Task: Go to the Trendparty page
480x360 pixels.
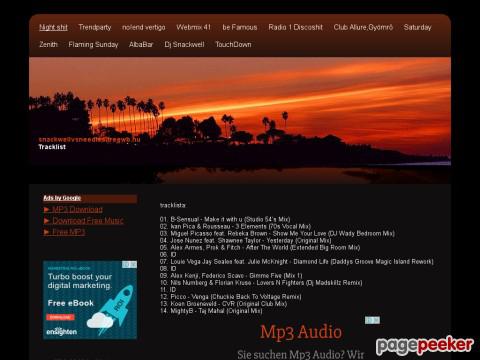Action: pyautogui.click(x=95, y=27)
